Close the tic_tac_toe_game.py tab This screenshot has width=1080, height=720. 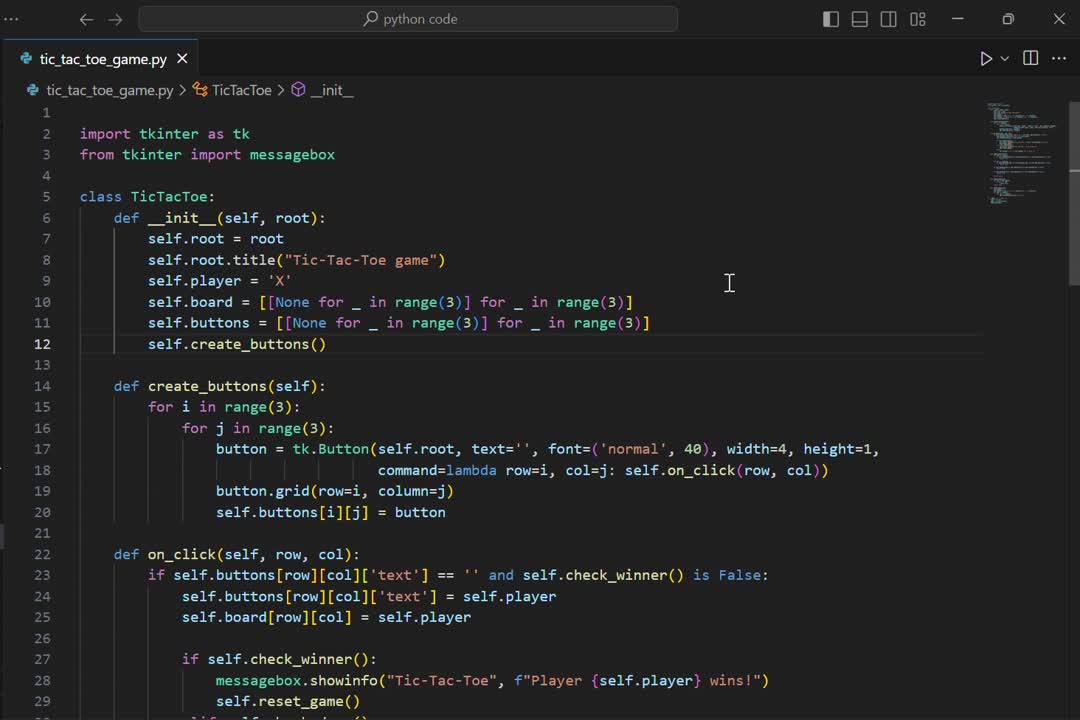click(x=182, y=59)
